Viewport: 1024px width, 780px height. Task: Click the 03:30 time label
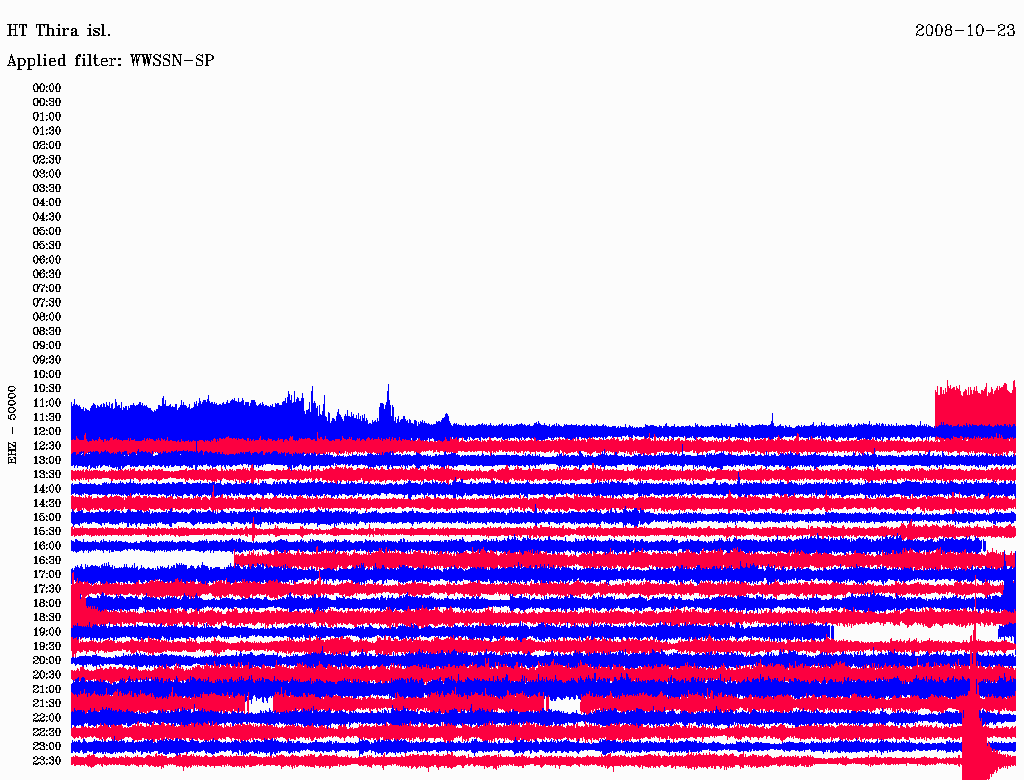tap(47, 188)
